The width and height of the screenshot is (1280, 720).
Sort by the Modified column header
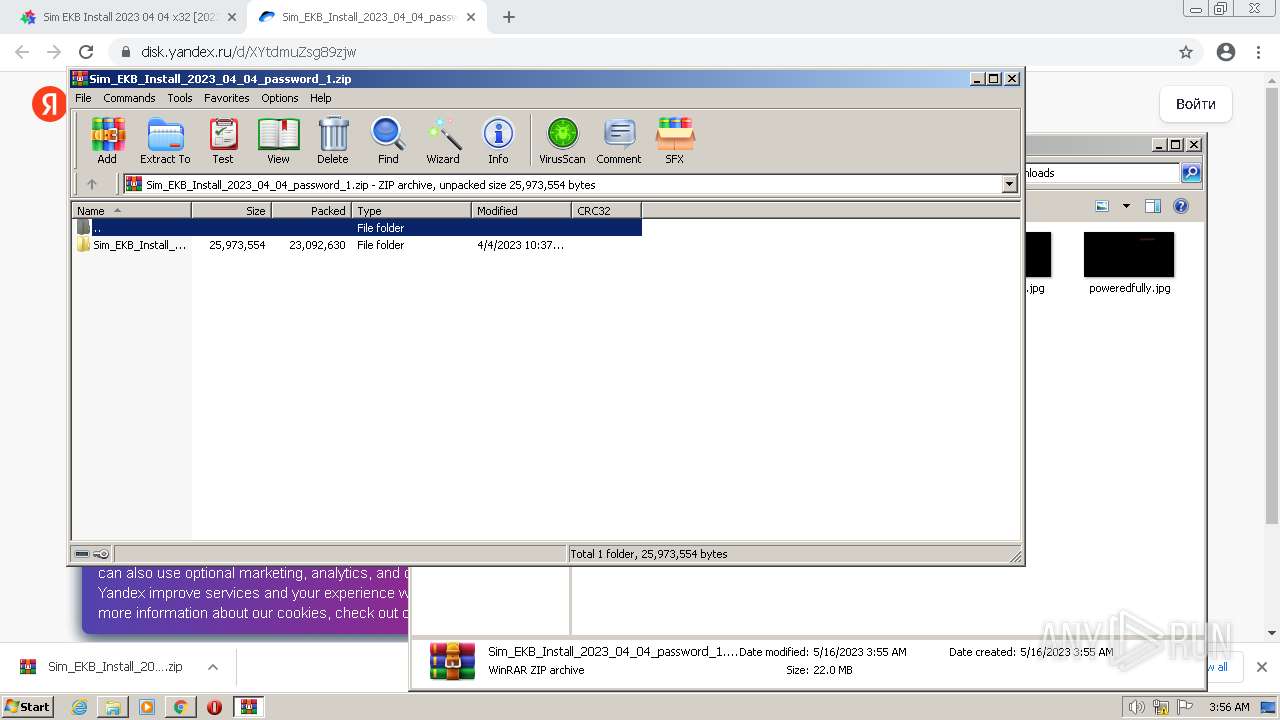tap(521, 210)
